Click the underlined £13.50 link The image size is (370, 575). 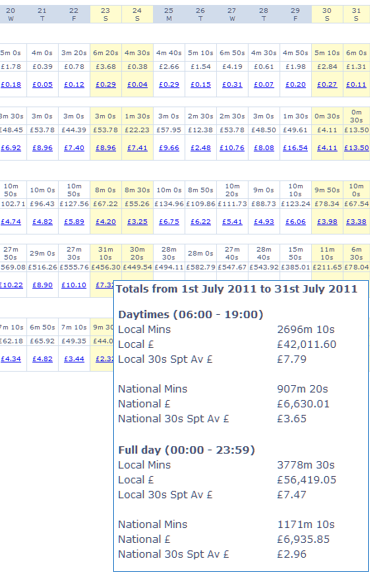pyautogui.click(x=356, y=148)
